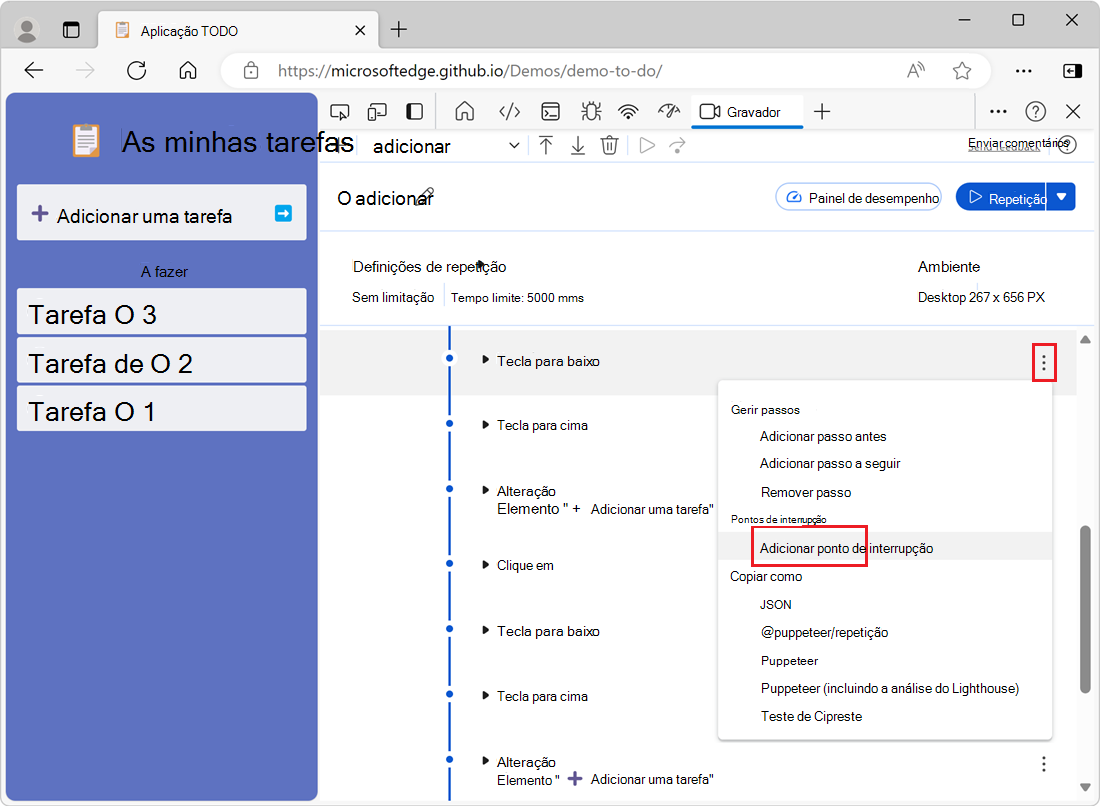
Task: Open the Network tool wifi icon
Action: (628, 112)
